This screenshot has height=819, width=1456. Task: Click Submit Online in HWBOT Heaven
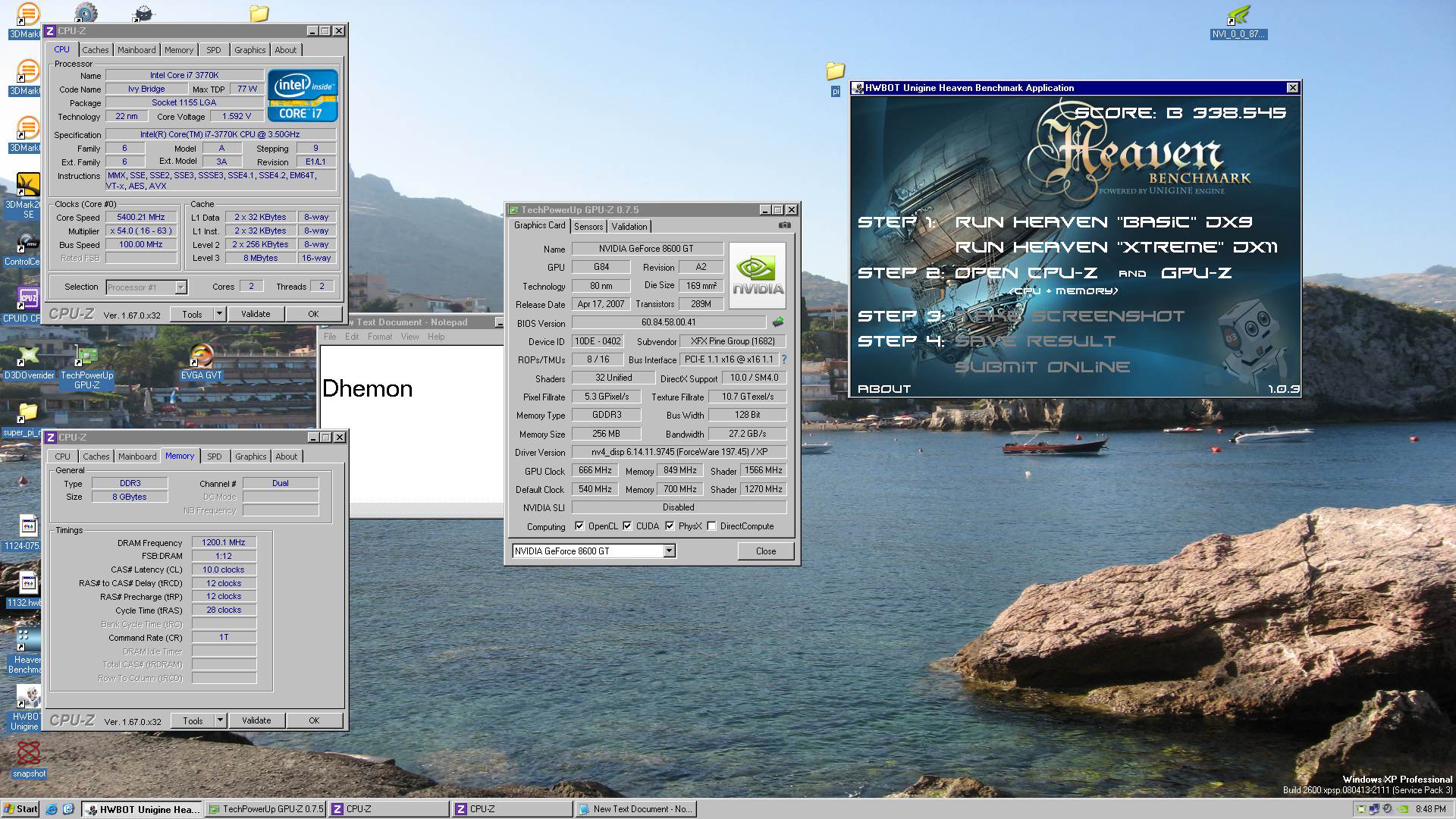click(x=1042, y=367)
